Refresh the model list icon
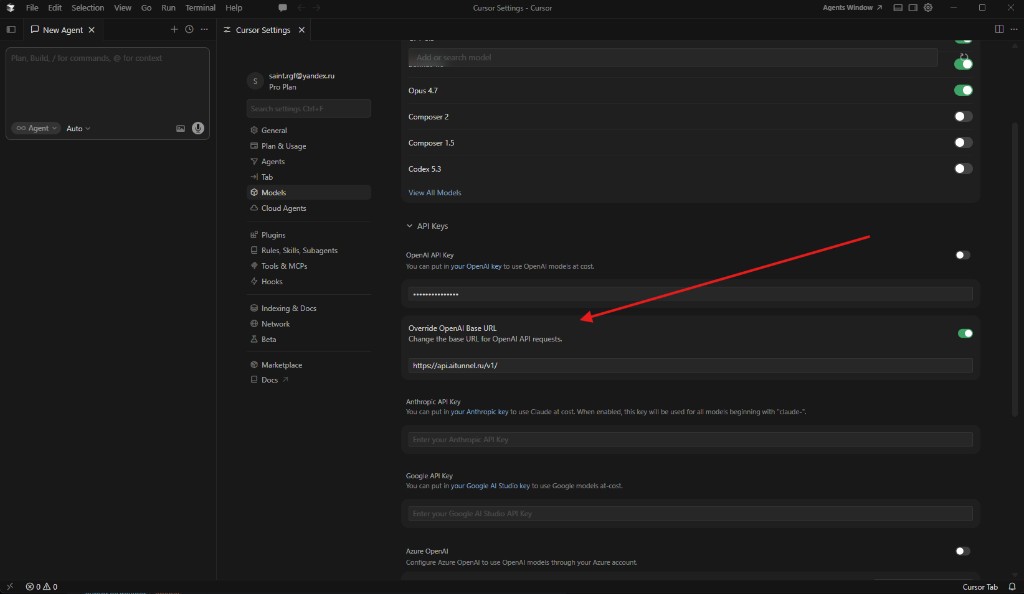 [964, 57]
